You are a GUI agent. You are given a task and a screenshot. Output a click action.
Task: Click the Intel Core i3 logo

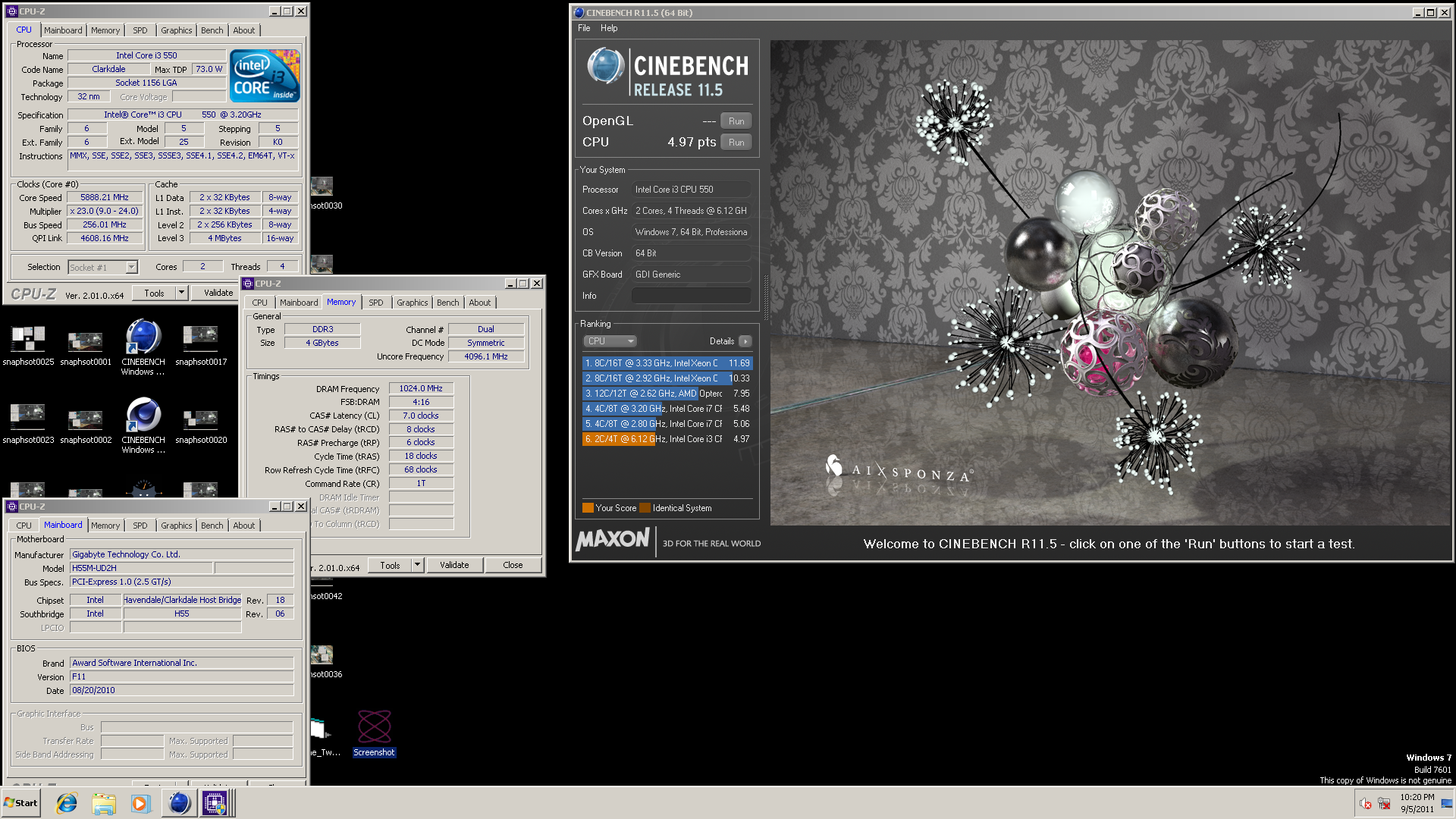pos(265,76)
